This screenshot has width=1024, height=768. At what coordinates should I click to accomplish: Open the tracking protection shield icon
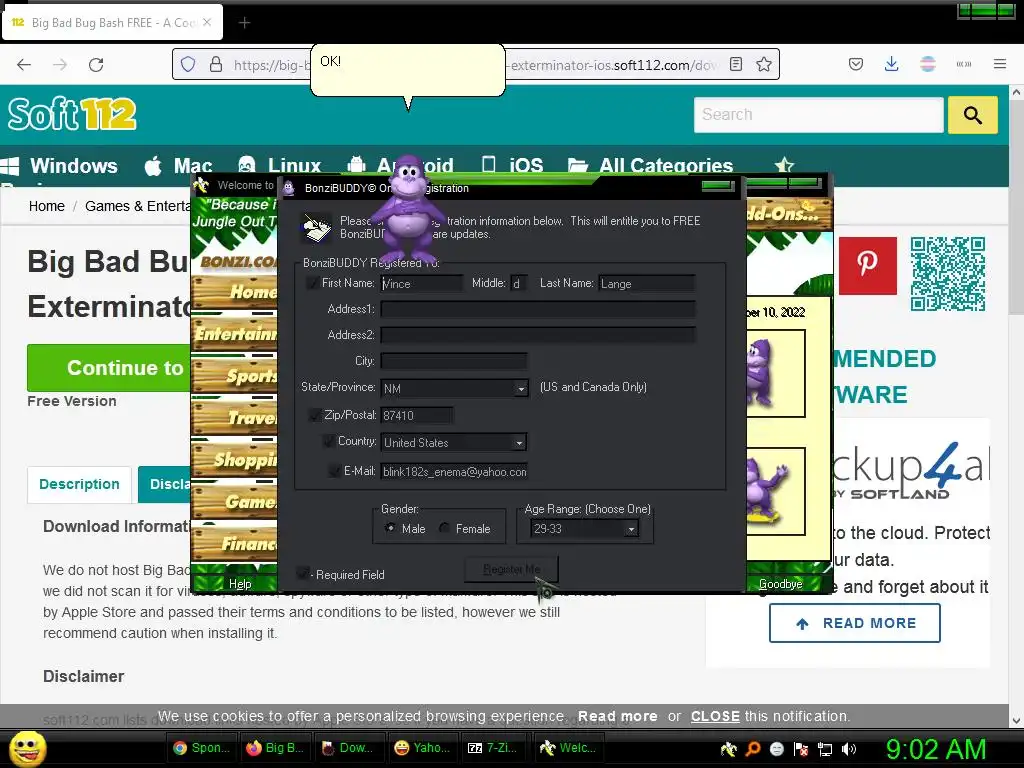pos(188,65)
